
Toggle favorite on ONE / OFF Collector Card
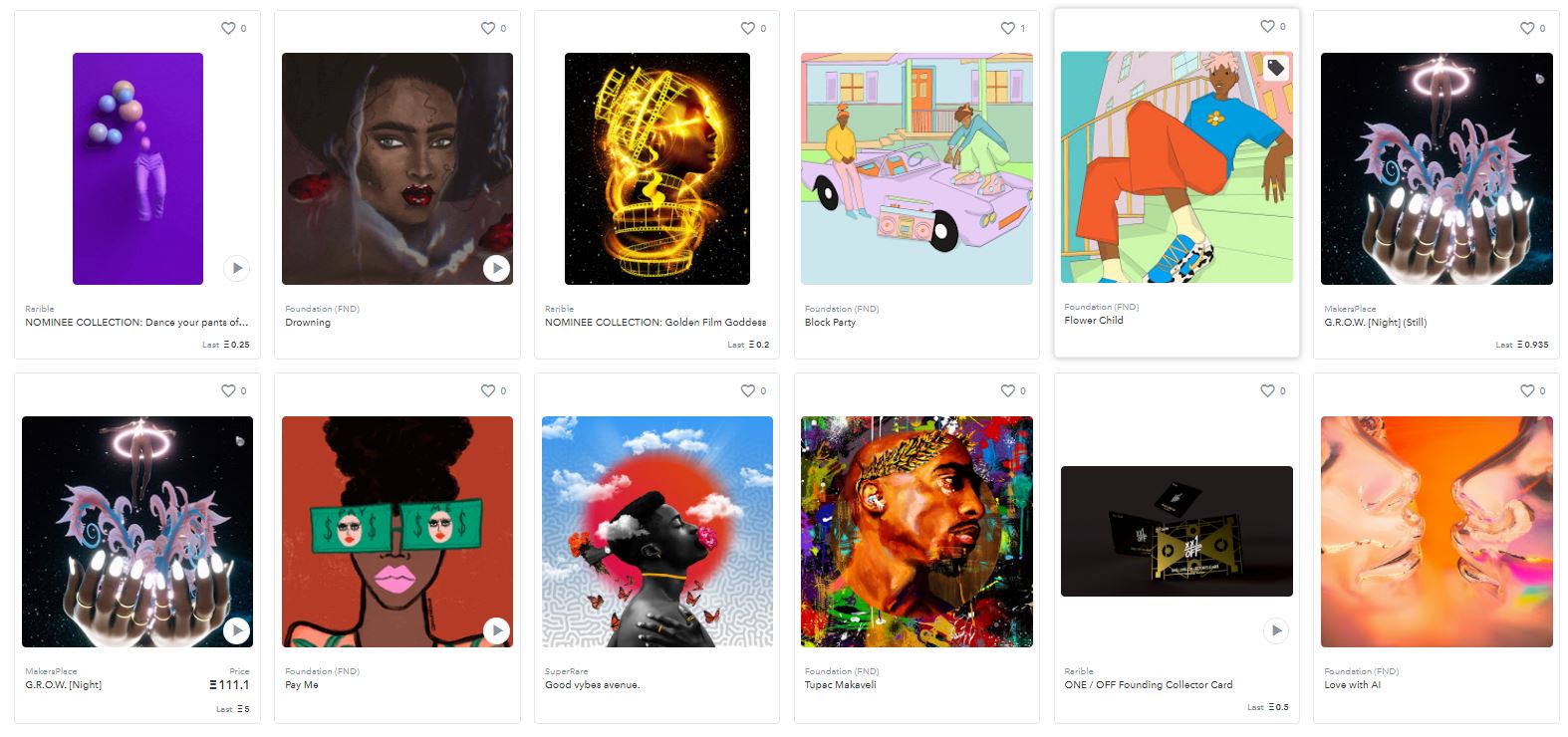click(x=1267, y=390)
